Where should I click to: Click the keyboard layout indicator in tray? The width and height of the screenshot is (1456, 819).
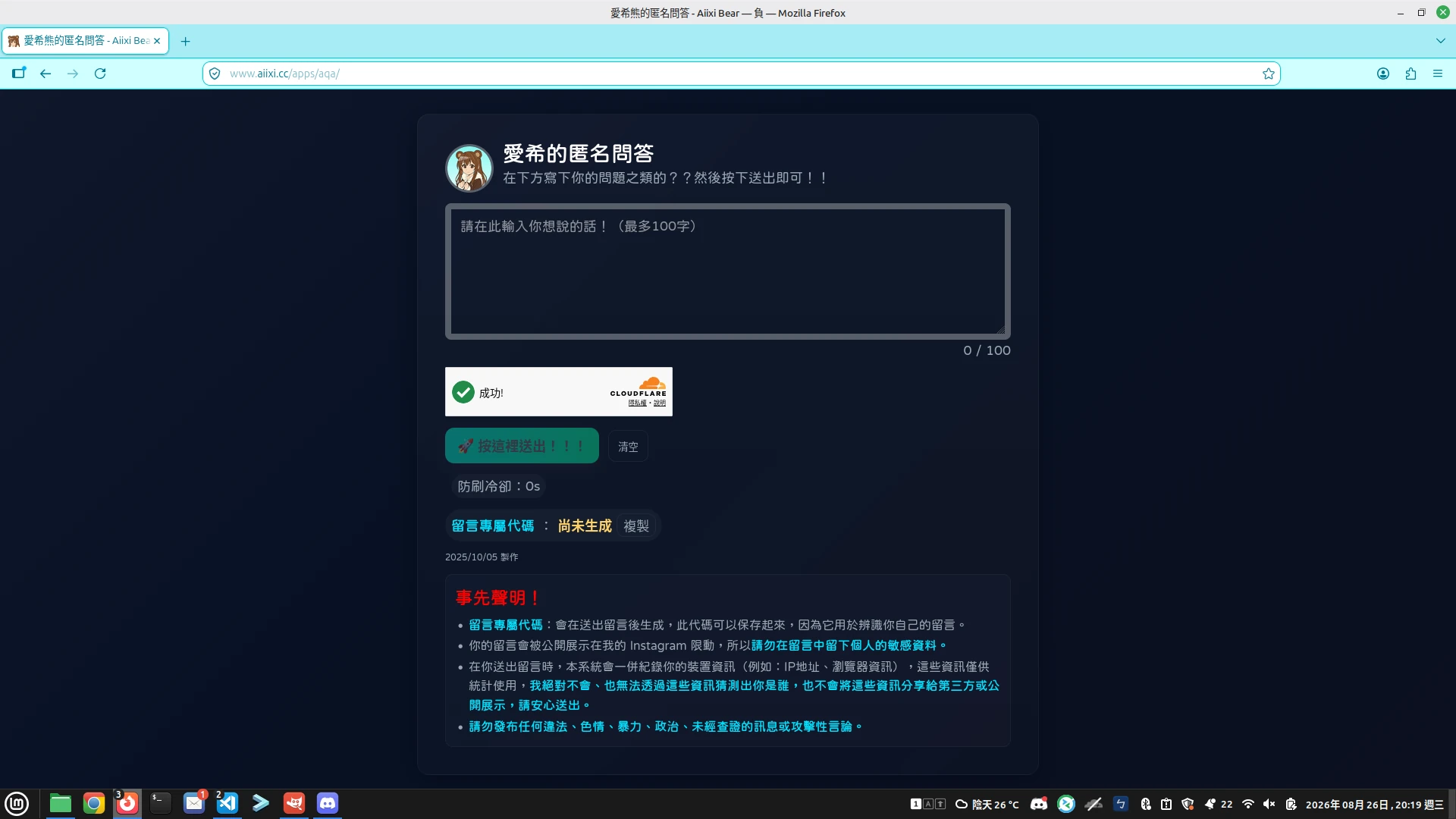pyautogui.click(x=928, y=804)
